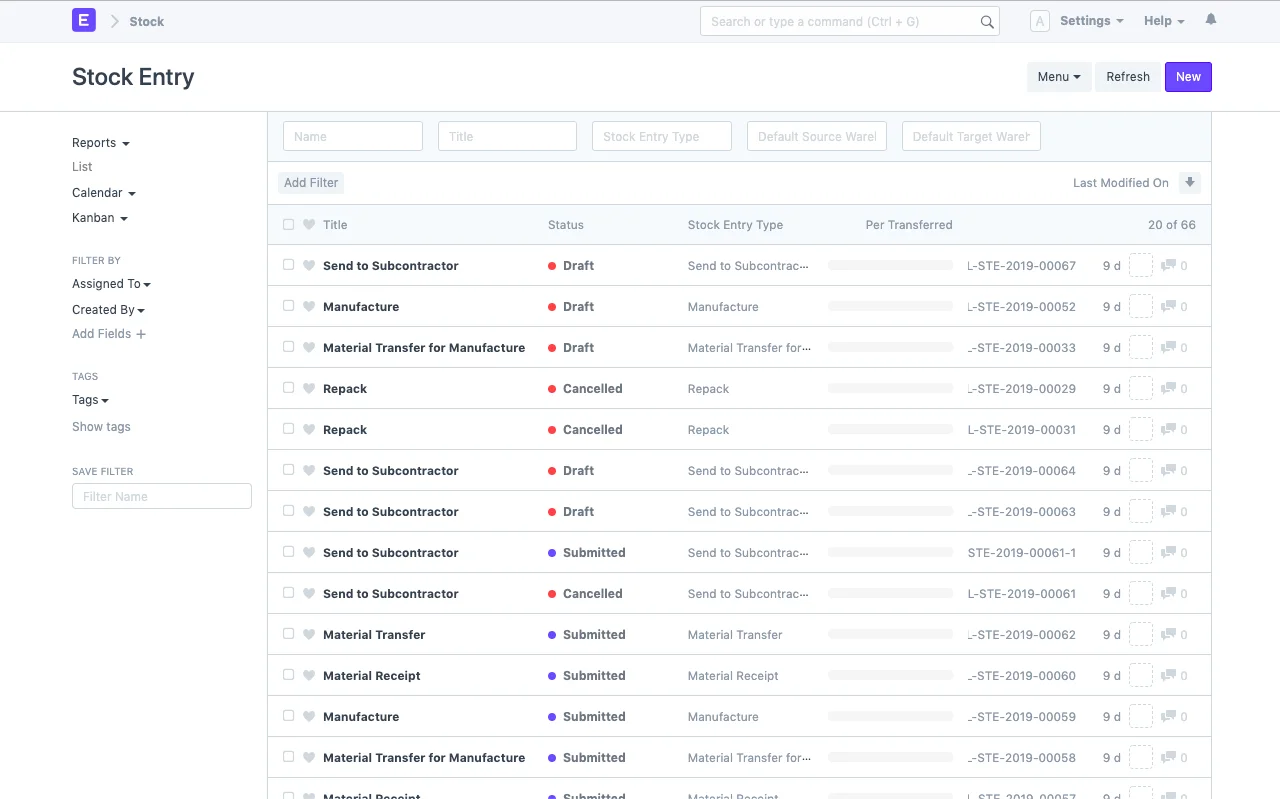Open the Settings menu
The image size is (1280, 799).
(x=1090, y=20)
